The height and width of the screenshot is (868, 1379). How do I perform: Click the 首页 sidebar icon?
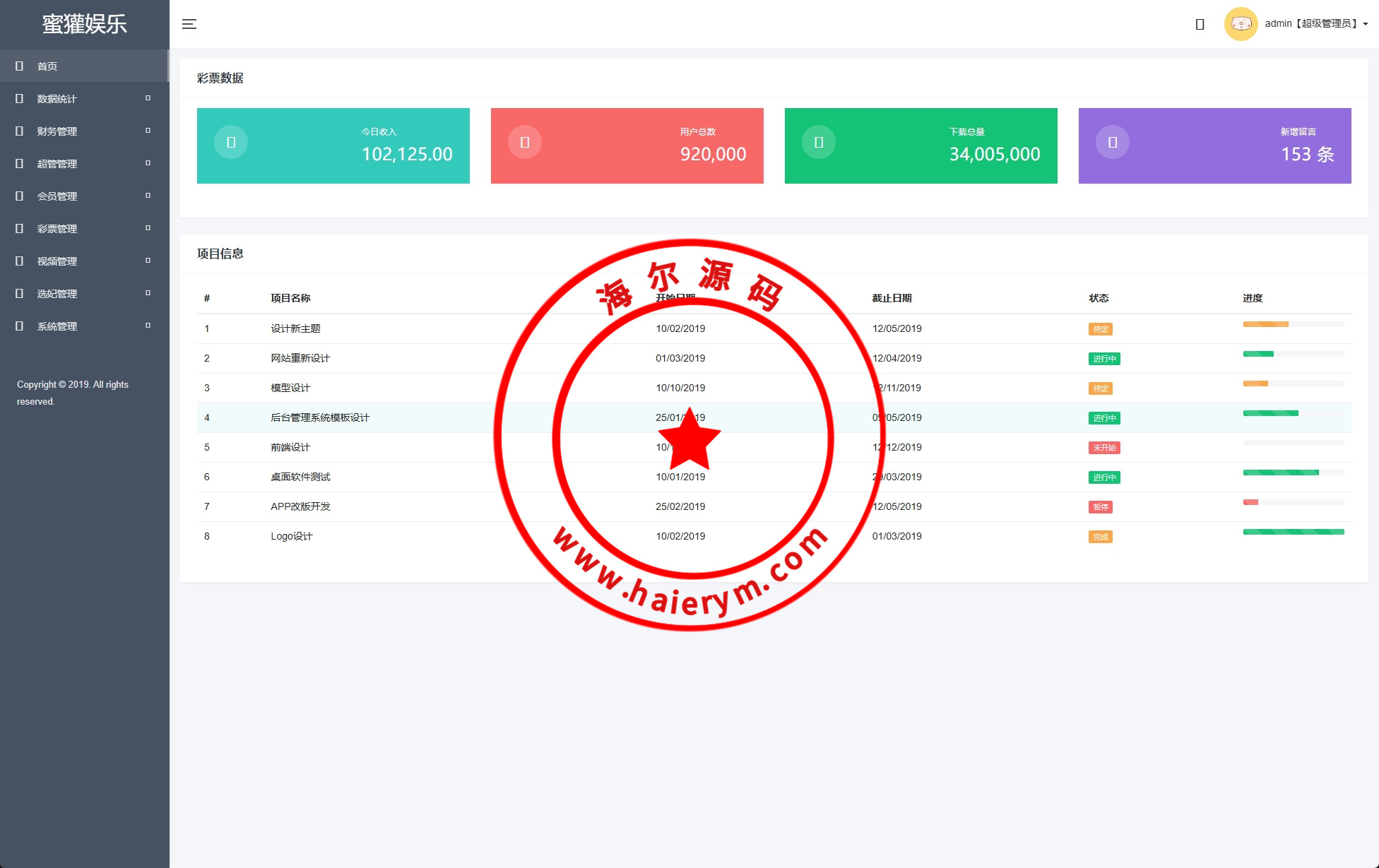point(20,66)
